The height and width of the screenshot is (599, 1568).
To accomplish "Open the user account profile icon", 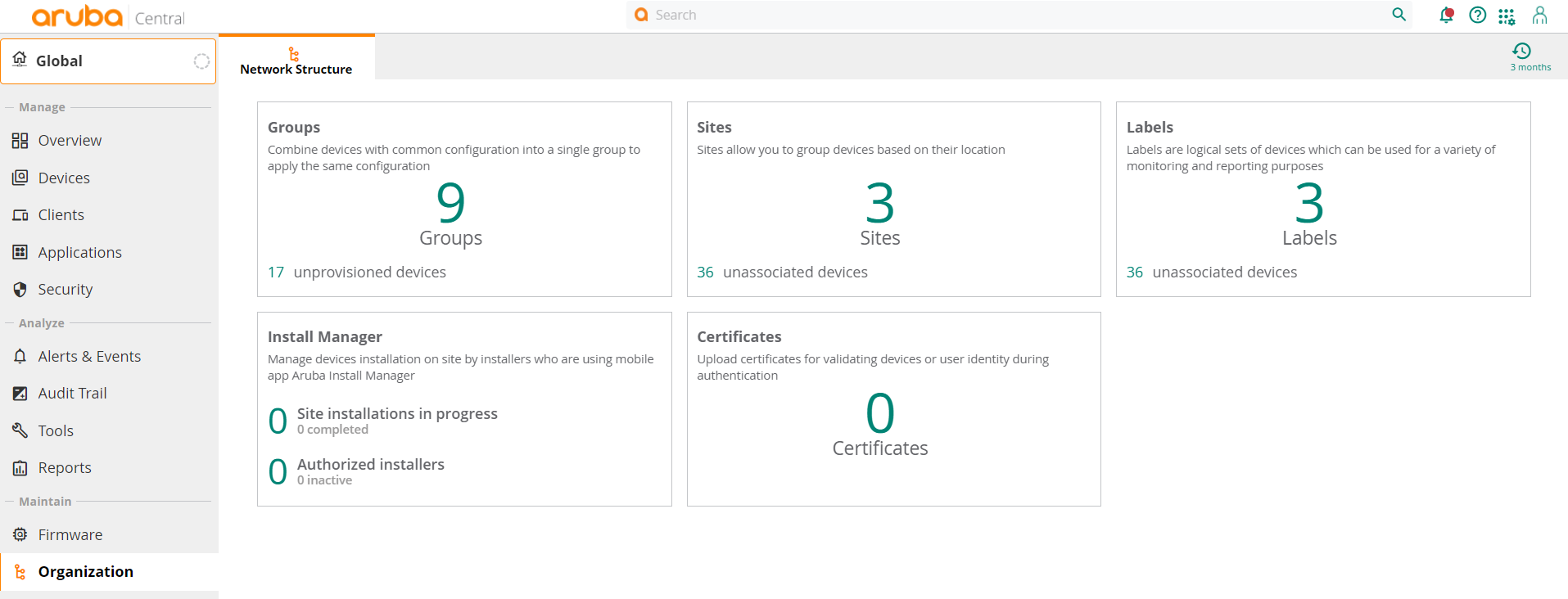I will (x=1539, y=16).
